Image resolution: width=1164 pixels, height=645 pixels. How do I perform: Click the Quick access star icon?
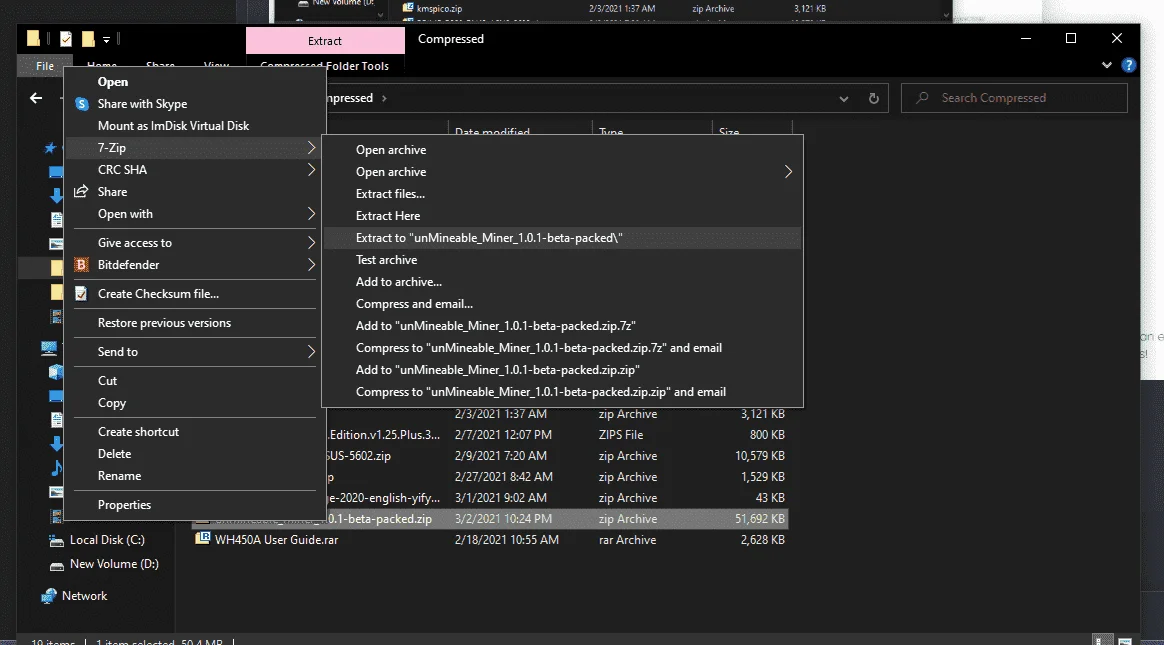(50, 148)
